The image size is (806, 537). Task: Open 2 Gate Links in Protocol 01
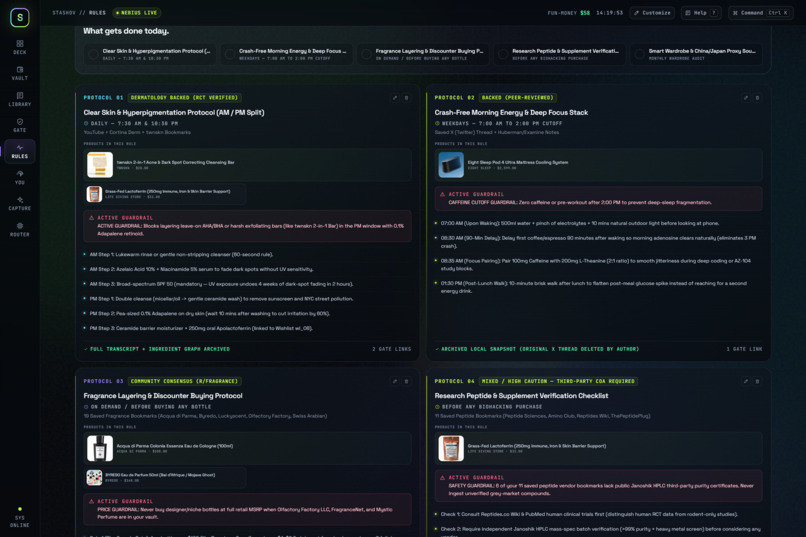pos(392,349)
